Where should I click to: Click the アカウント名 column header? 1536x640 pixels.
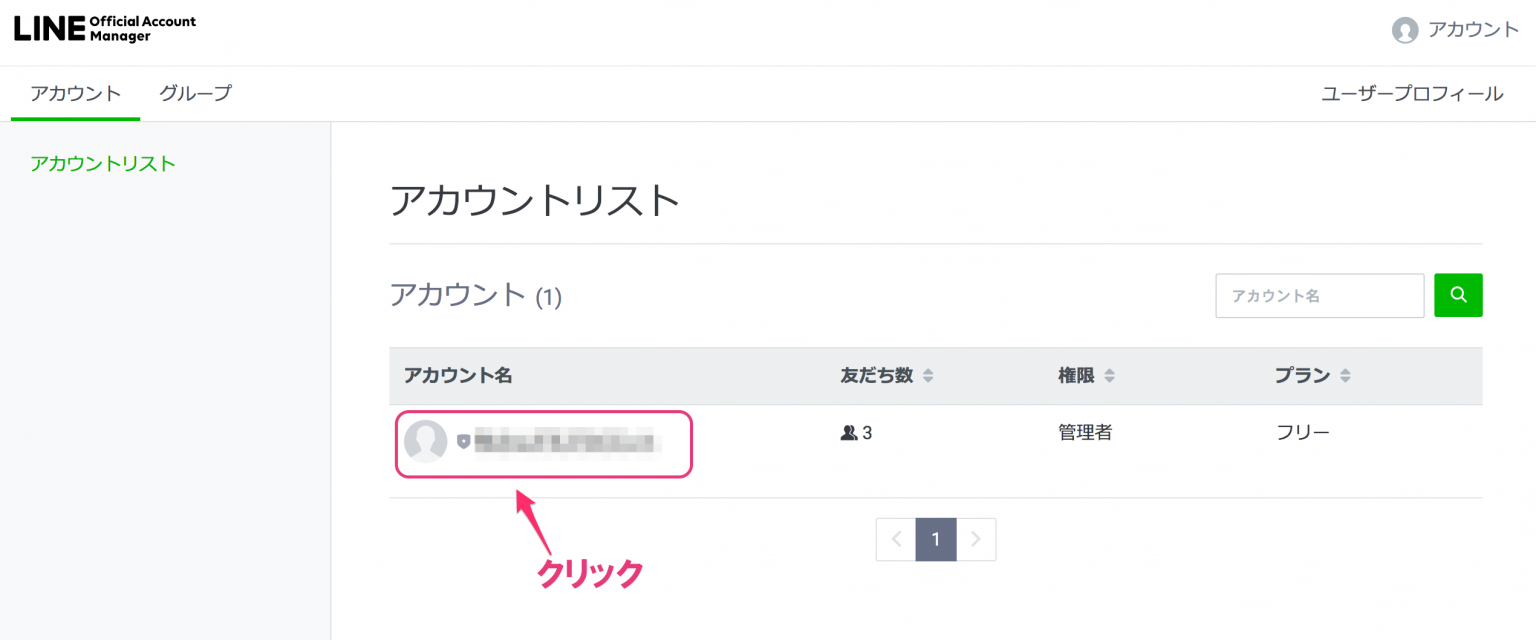click(458, 376)
